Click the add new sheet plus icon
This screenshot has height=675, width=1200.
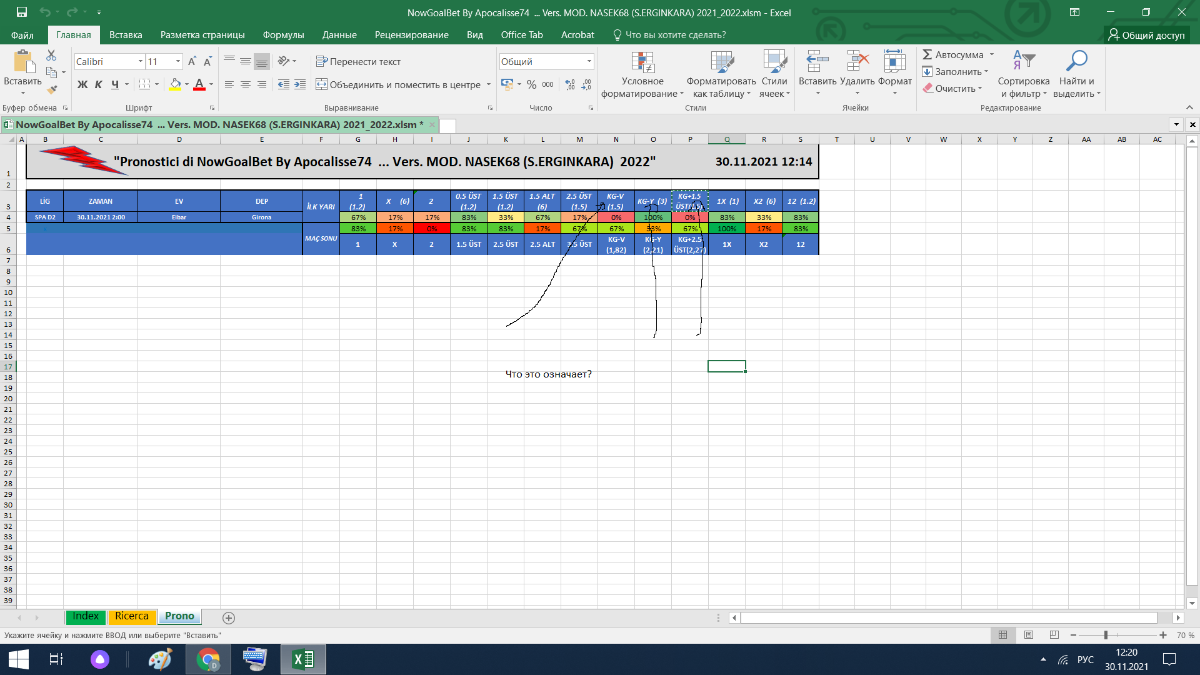228,618
